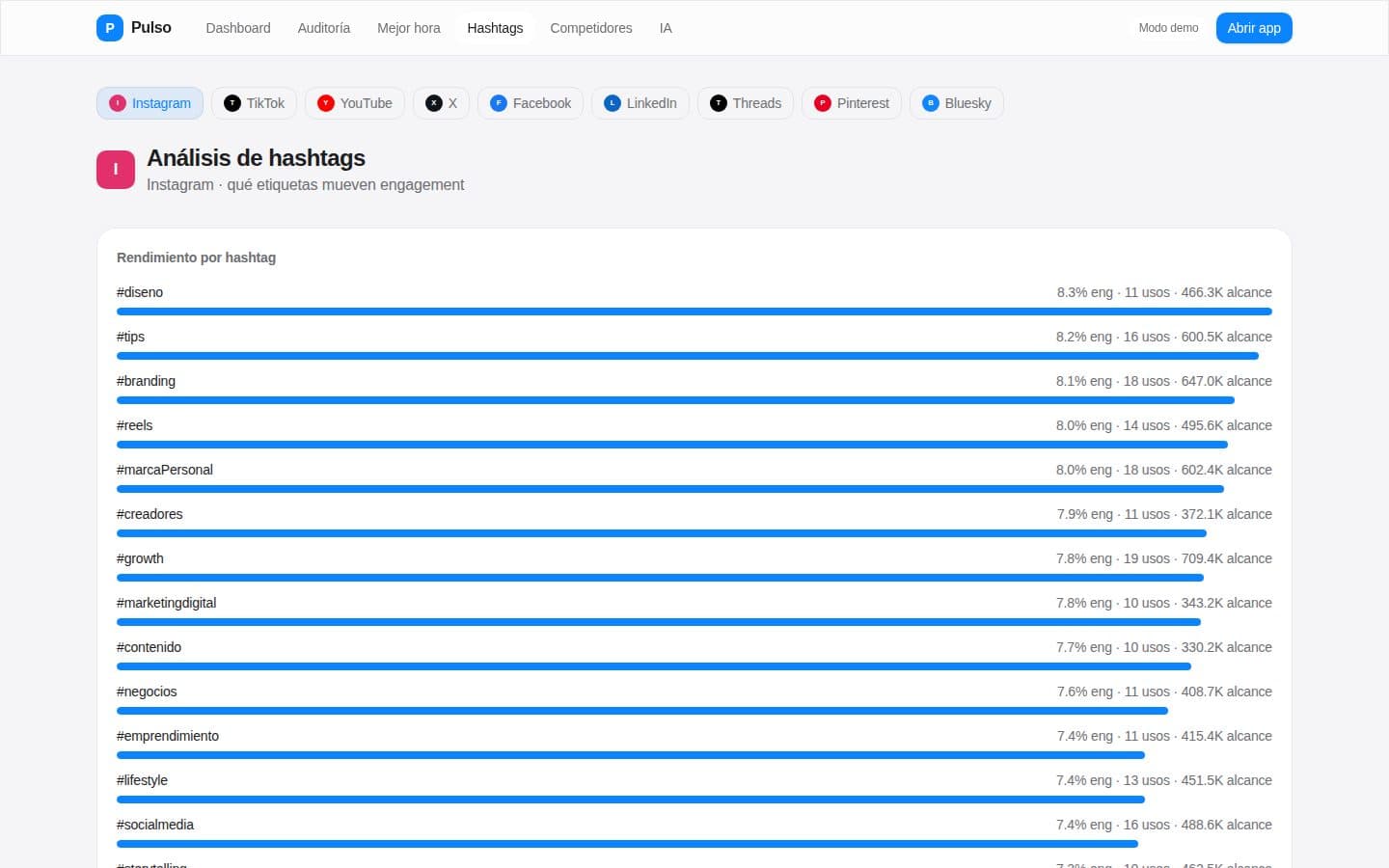
Task: Click the Instagram platform icon
Action: 118,103
